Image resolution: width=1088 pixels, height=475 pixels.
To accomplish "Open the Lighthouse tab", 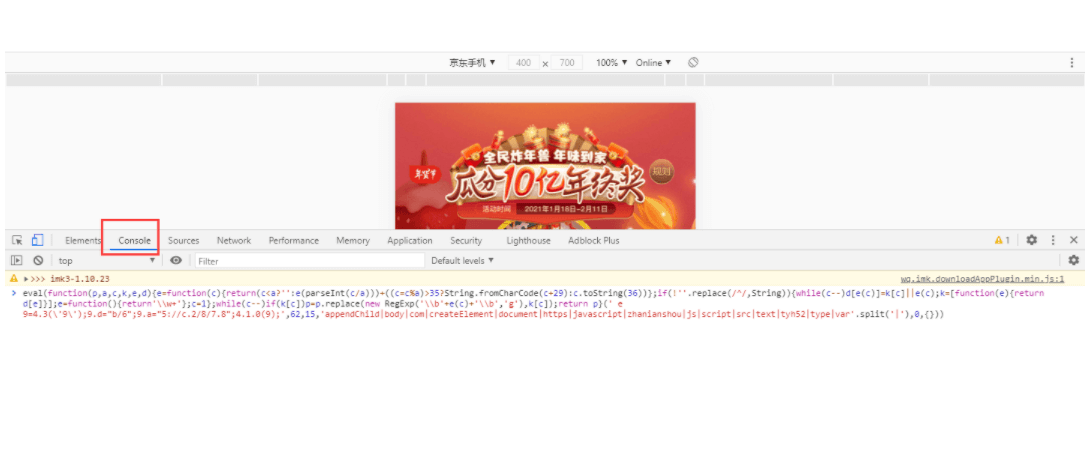I will coord(528,241).
